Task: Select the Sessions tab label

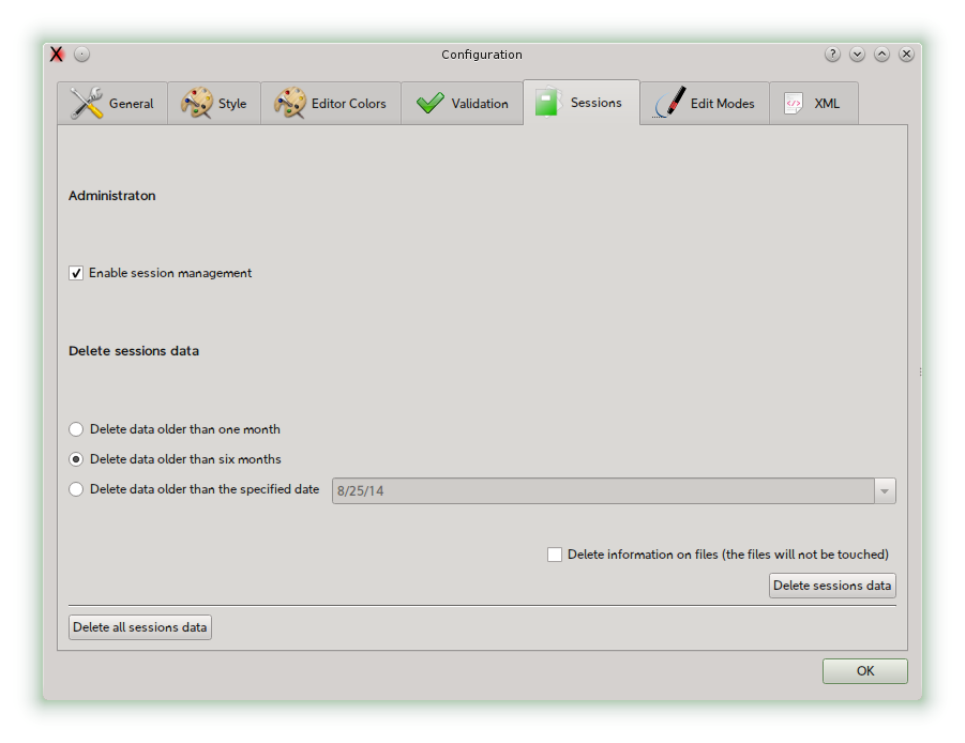Action: click(596, 102)
